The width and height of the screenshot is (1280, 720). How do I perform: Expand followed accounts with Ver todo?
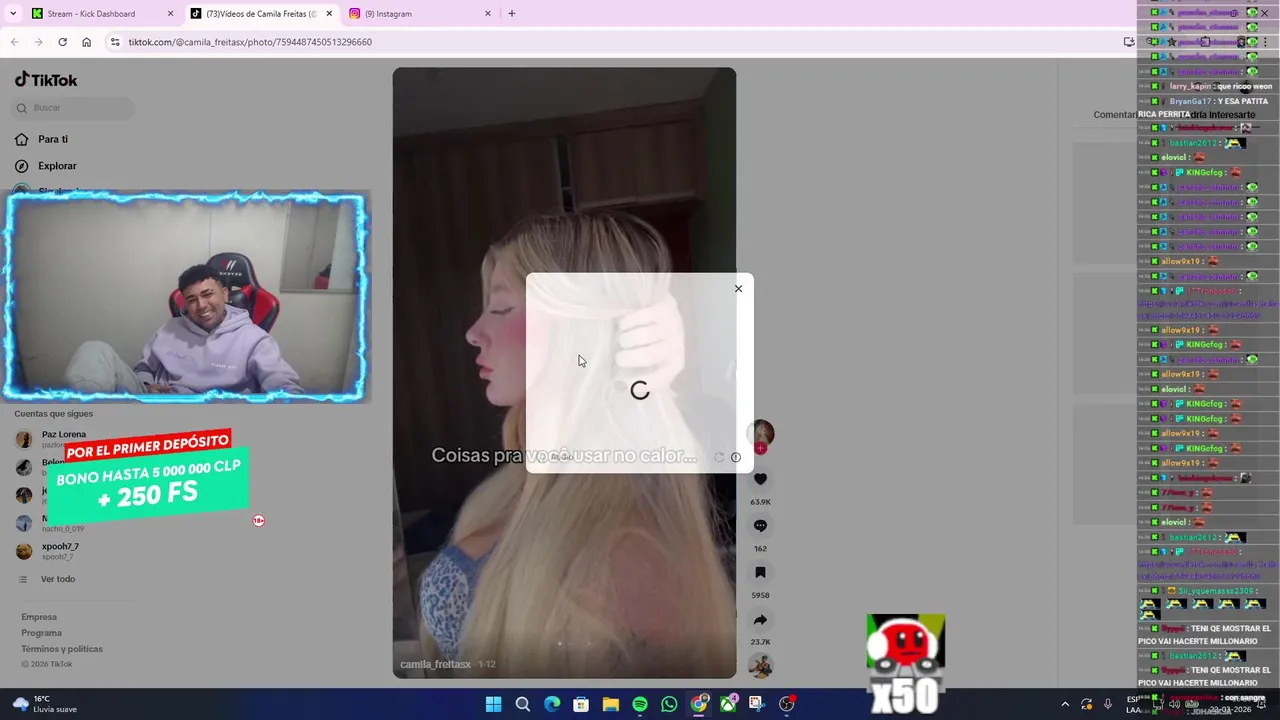(58, 579)
